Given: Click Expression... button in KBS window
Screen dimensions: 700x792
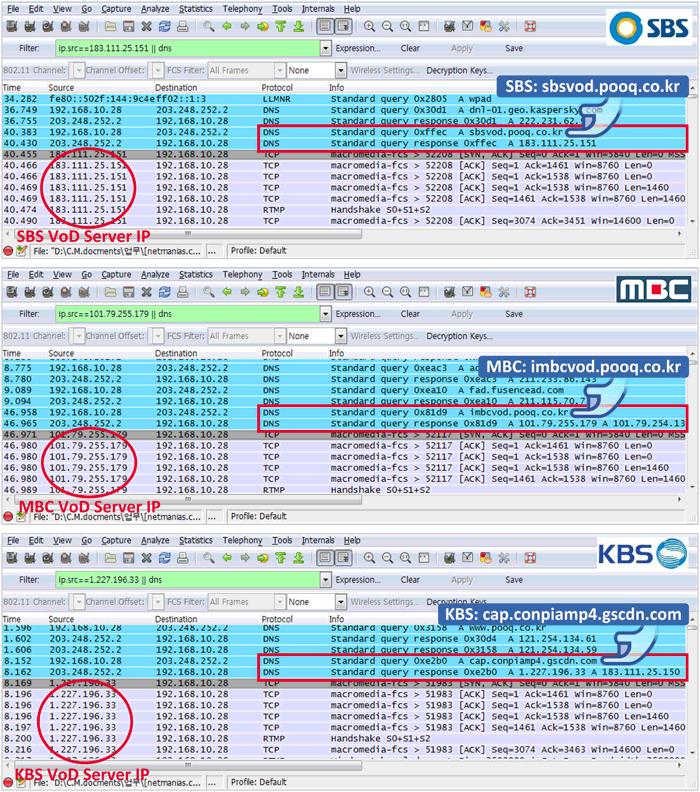Looking at the screenshot, I should coord(358,580).
